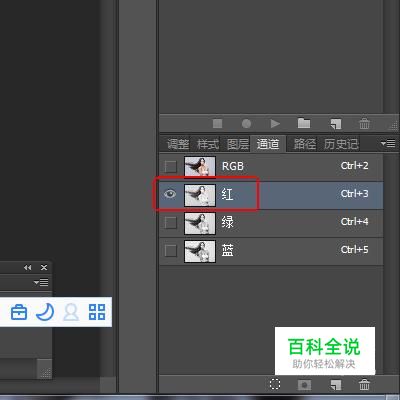
Task: Click the Ctrl+2 shortcut label
Action: coord(354,166)
